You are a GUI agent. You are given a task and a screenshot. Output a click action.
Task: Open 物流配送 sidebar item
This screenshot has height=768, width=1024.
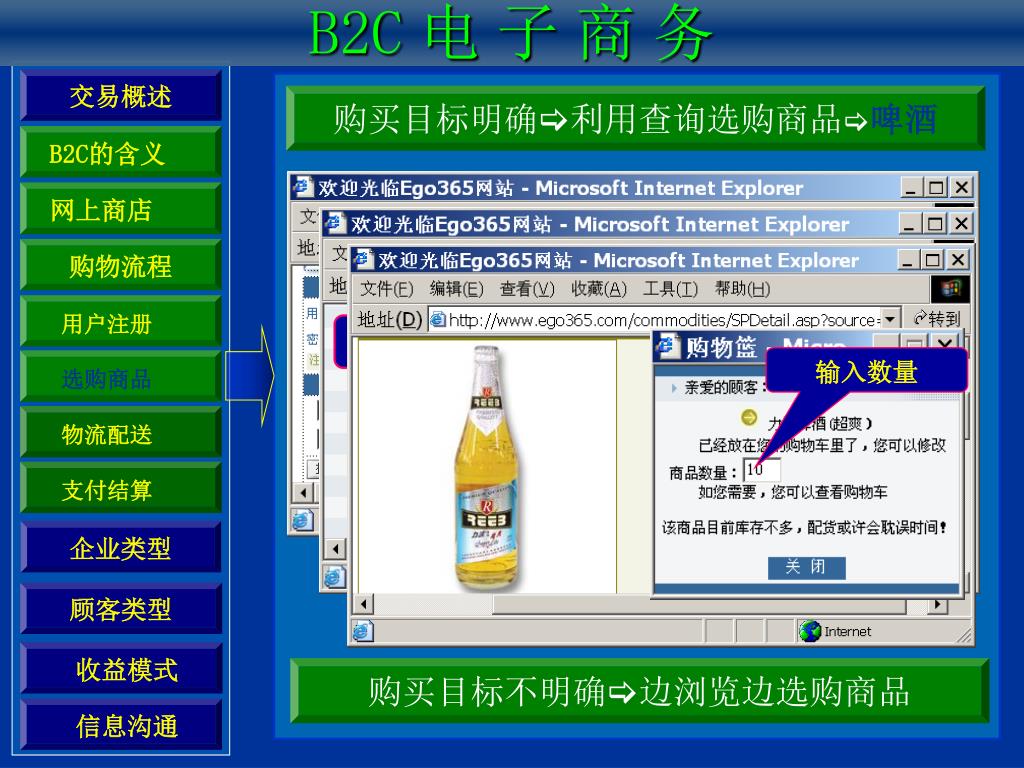121,434
